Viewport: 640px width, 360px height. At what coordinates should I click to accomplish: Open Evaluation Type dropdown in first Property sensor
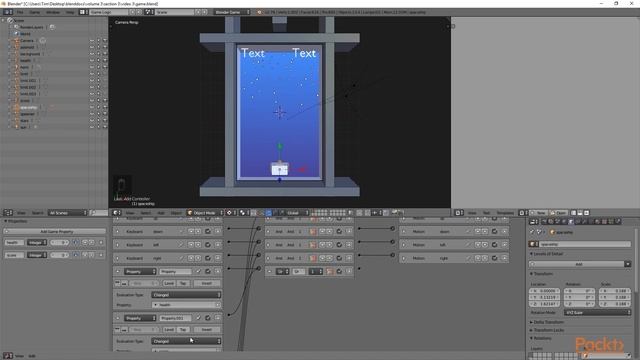[x=186, y=295]
